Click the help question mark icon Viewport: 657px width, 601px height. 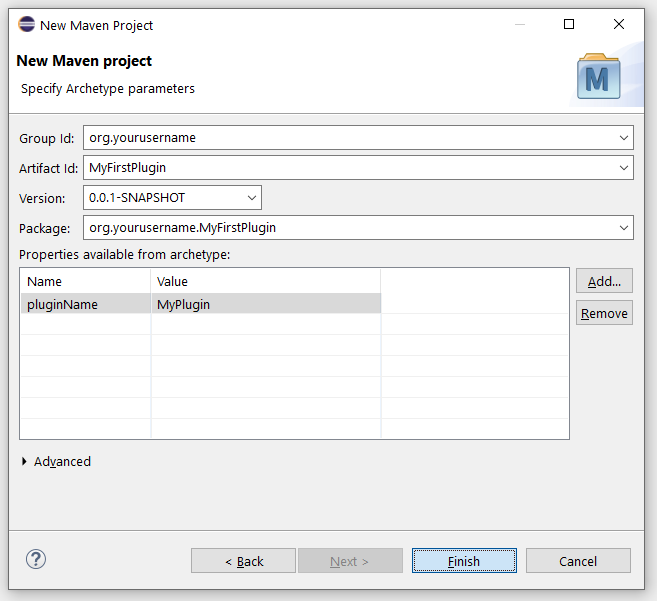(x=36, y=560)
